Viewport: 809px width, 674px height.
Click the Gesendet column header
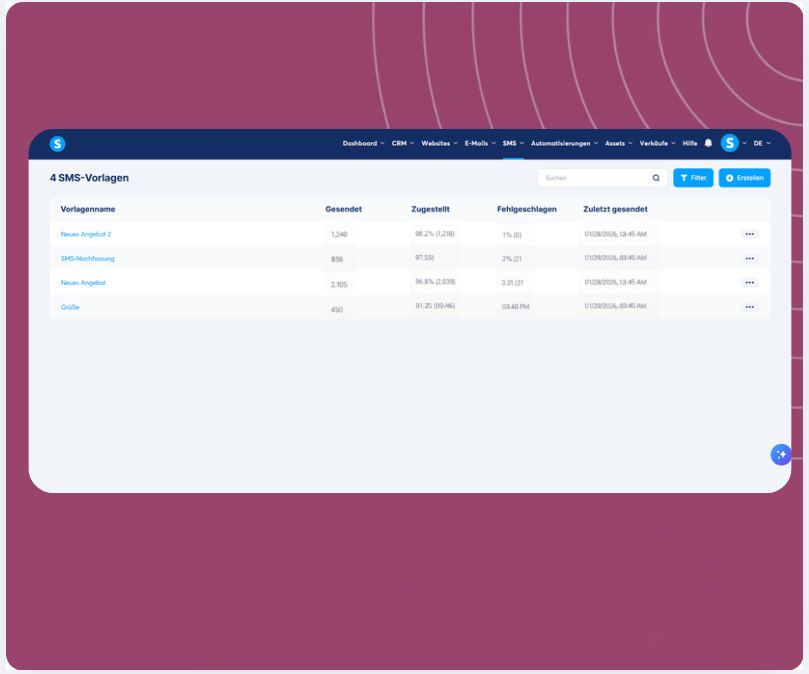click(x=343, y=209)
